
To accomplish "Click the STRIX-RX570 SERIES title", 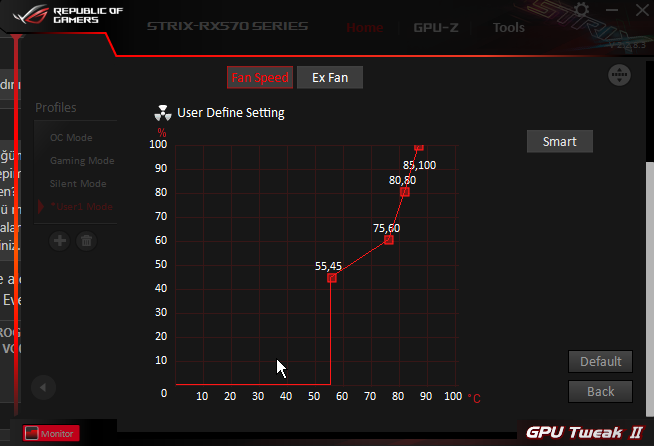I will [x=227, y=26].
